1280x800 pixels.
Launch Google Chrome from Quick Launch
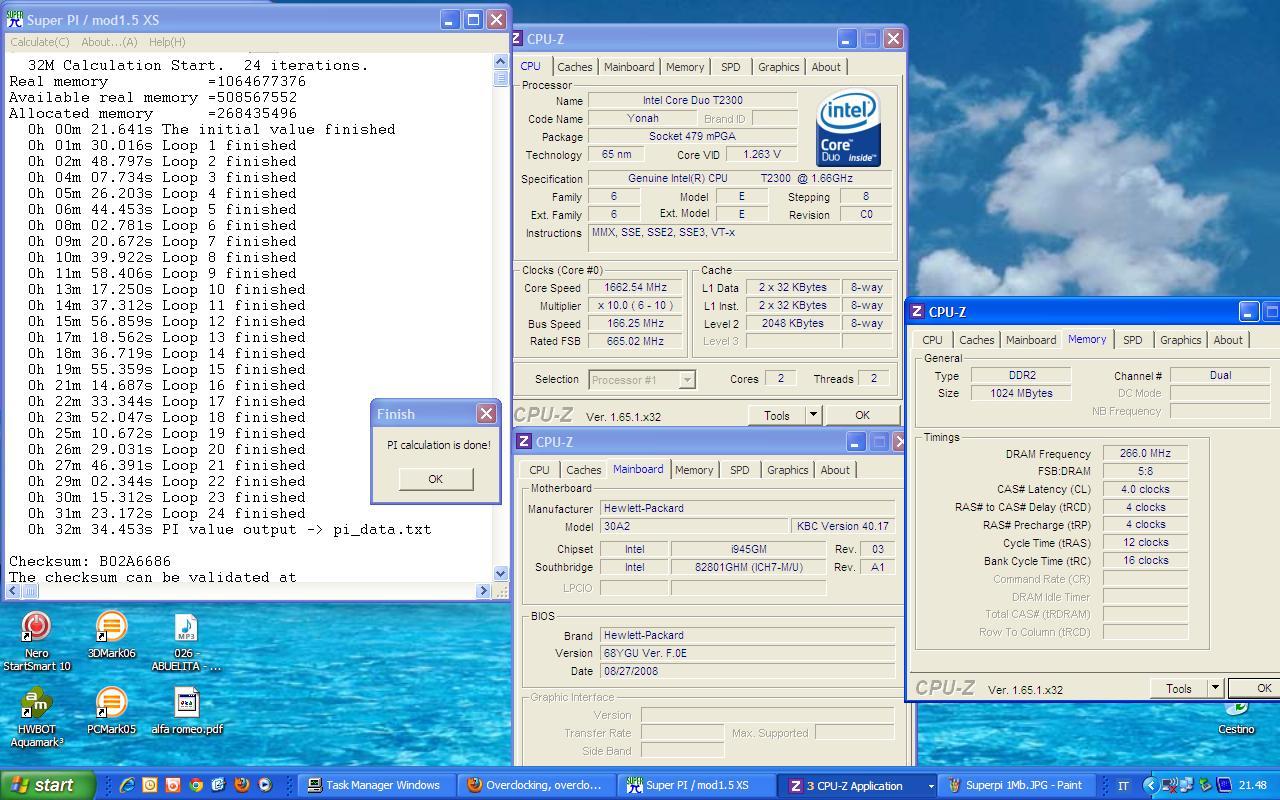196,785
